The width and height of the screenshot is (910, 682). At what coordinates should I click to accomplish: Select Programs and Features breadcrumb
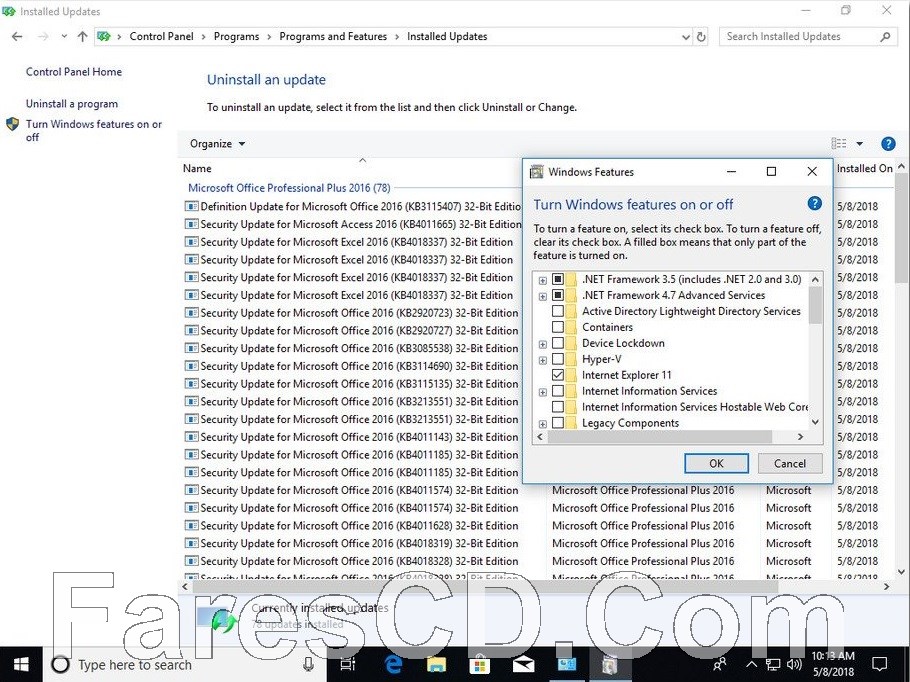click(x=333, y=37)
